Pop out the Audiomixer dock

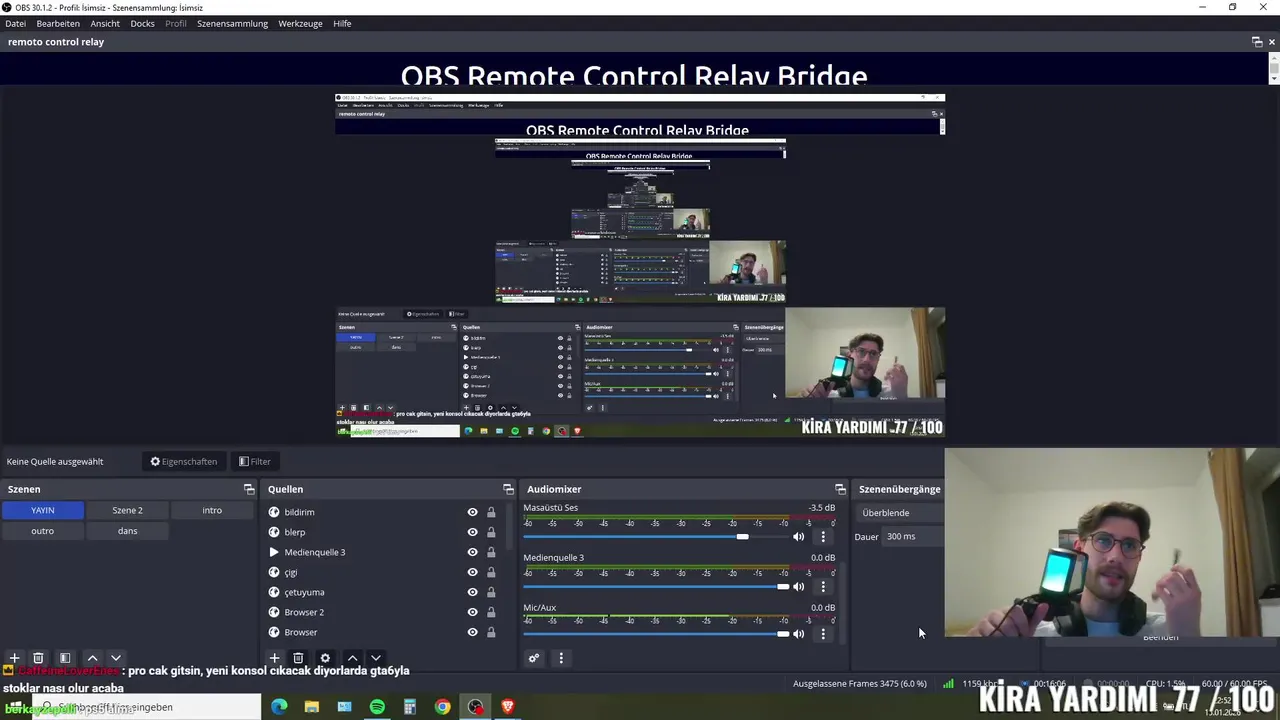[x=840, y=489]
